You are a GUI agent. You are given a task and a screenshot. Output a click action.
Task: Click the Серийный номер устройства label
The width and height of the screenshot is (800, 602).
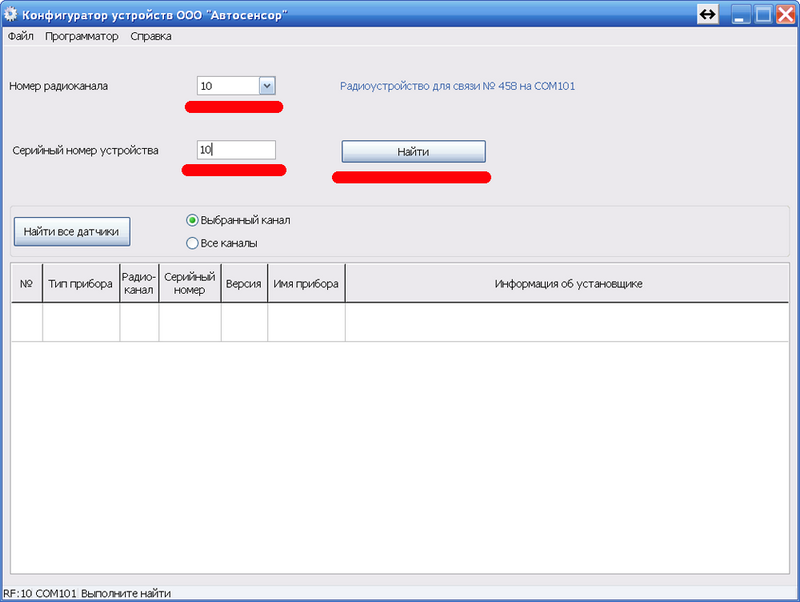(85, 150)
